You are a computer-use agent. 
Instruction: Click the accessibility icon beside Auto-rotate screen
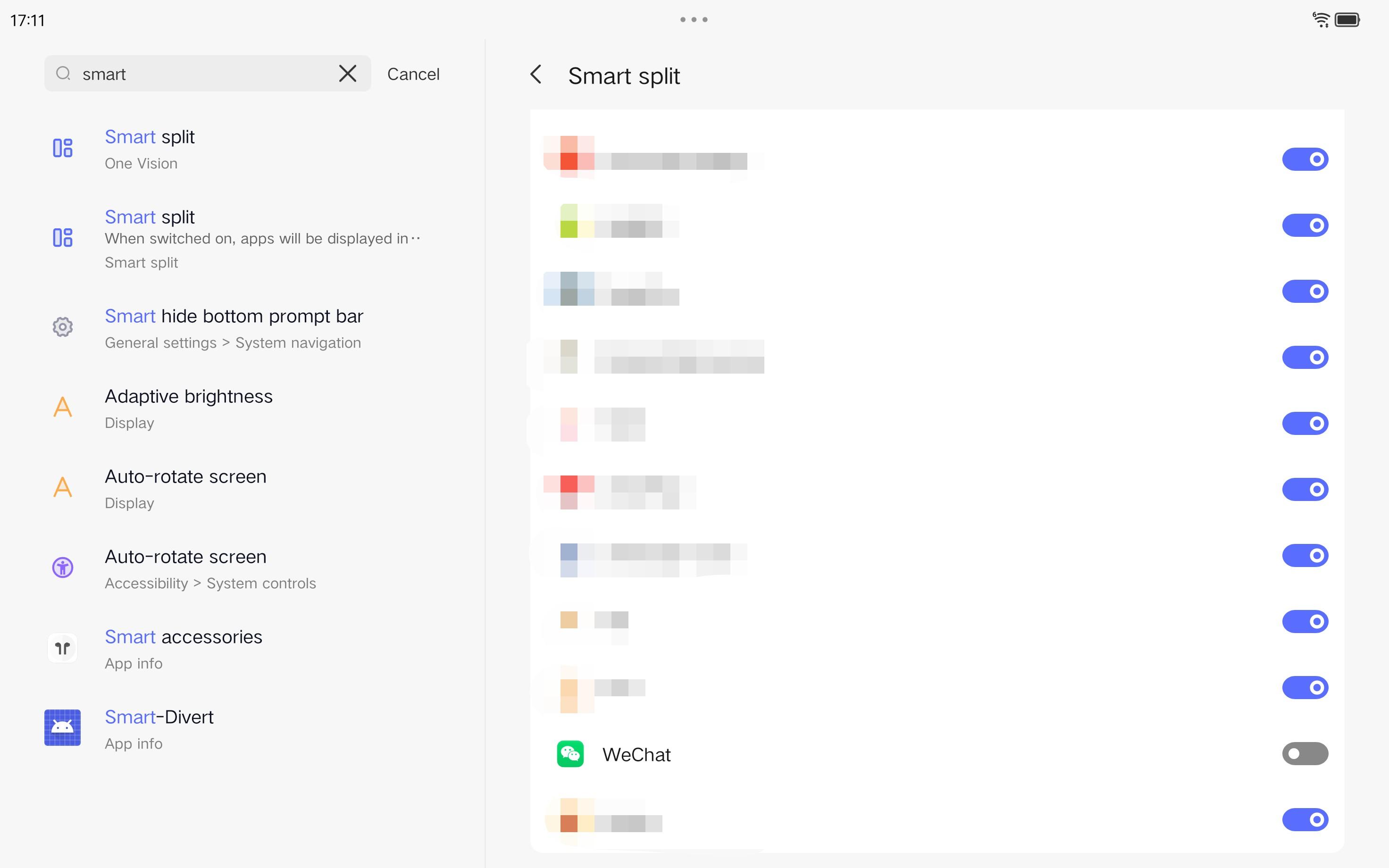click(x=63, y=568)
